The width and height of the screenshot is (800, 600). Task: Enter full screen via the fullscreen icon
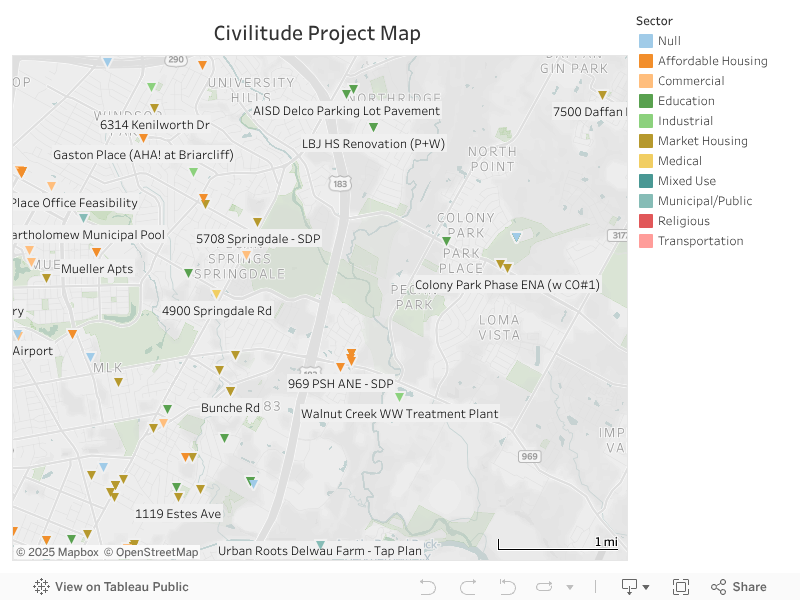681,587
